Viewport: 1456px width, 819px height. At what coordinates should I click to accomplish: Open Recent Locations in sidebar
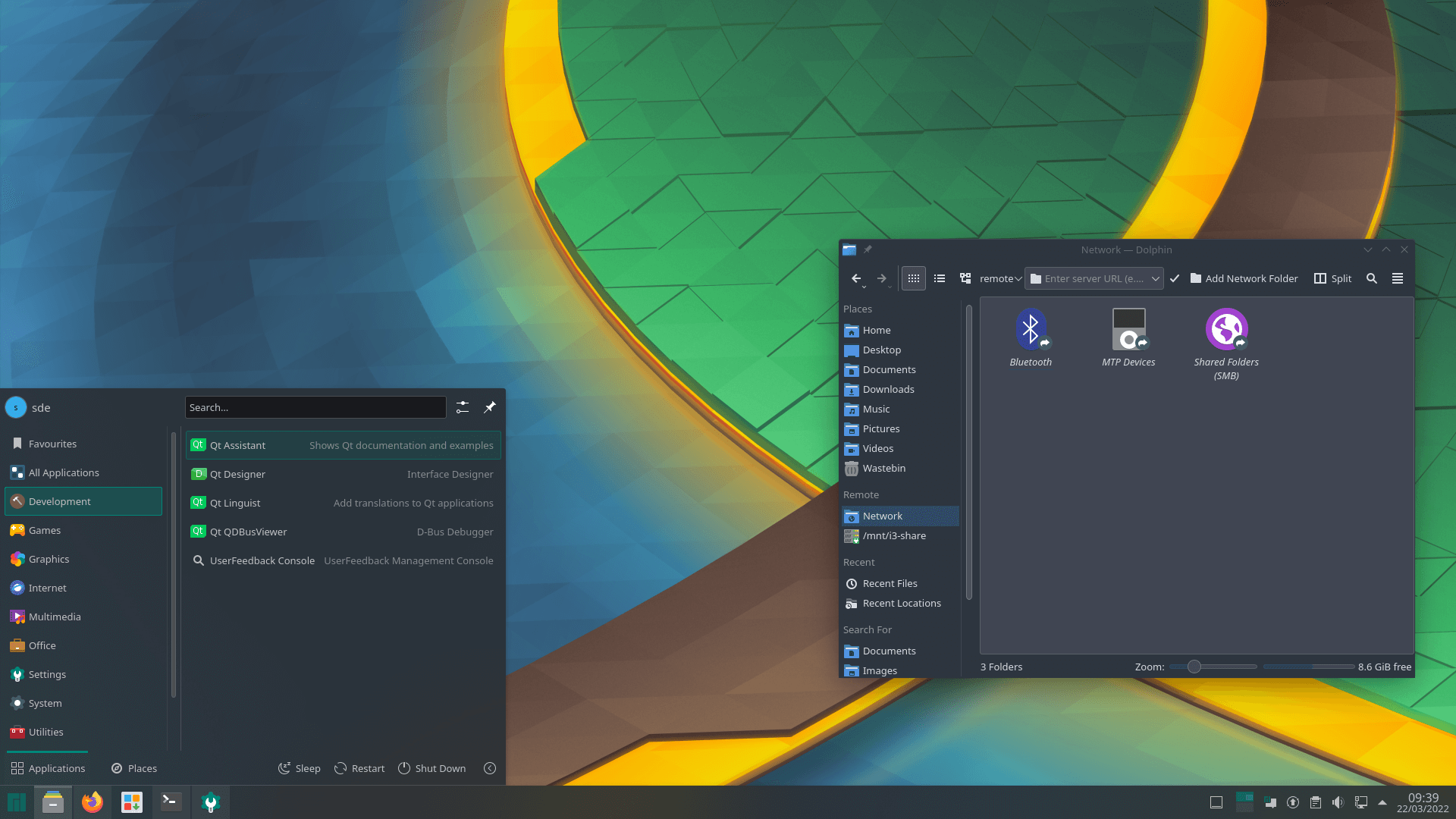click(x=901, y=604)
